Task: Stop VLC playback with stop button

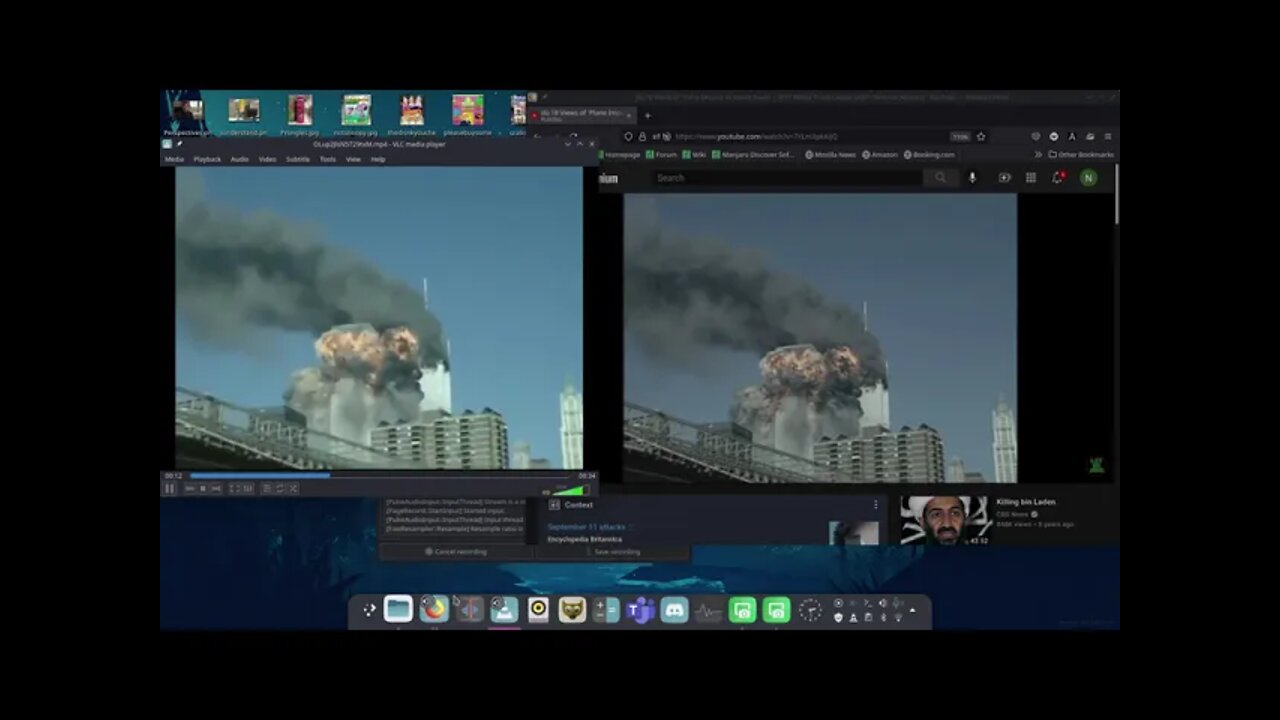Action: (203, 488)
